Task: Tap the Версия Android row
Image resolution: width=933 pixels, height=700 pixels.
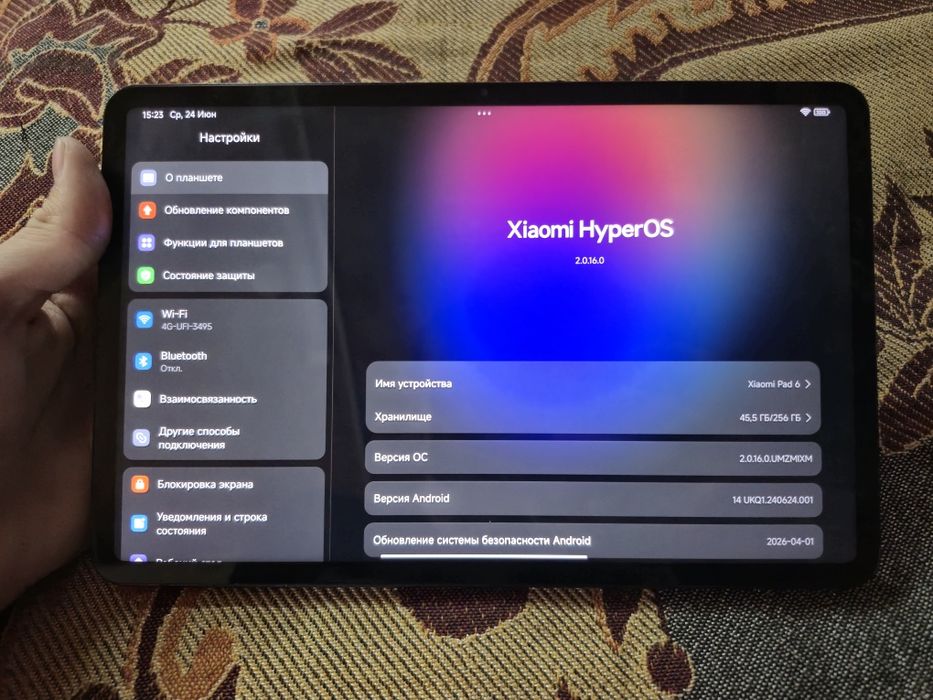Action: click(593, 499)
